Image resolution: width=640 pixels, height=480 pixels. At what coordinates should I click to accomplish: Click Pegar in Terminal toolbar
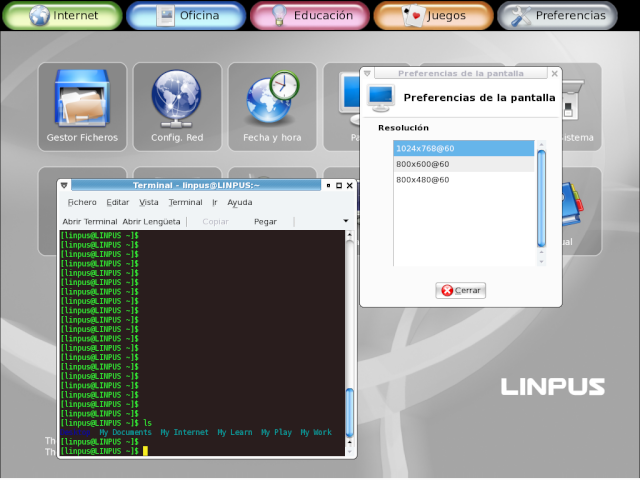[265, 222]
